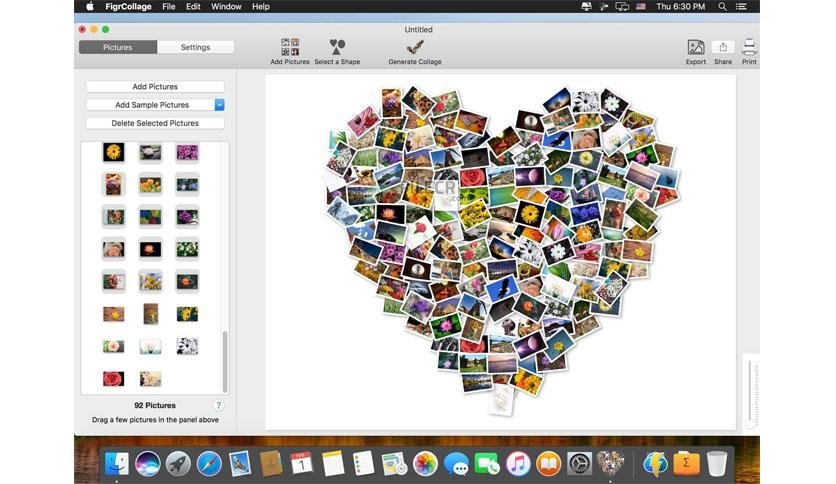Click the Delete Selected Pictures button

(155, 123)
